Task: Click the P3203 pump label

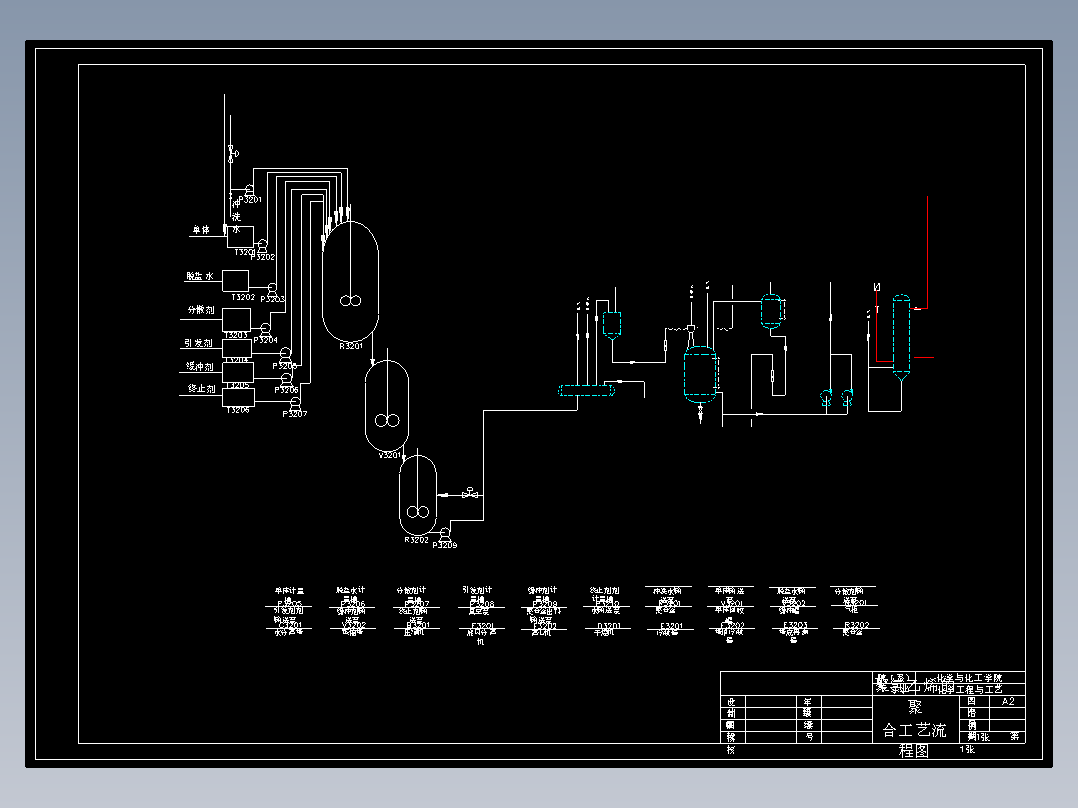Action: coord(272,298)
